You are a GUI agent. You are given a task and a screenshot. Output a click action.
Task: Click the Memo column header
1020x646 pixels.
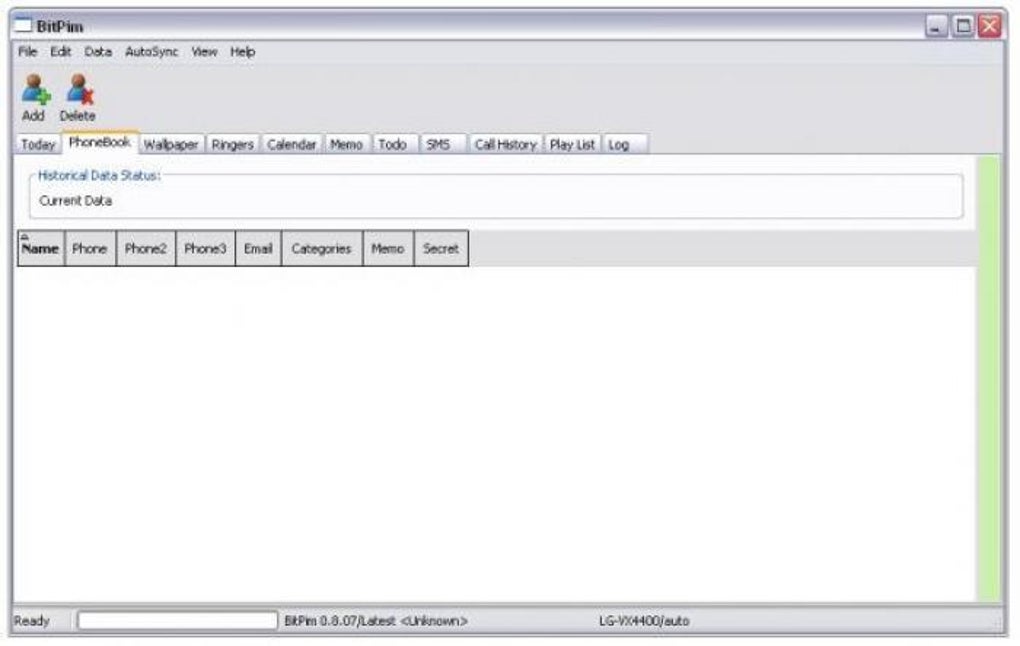(x=388, y=249)
